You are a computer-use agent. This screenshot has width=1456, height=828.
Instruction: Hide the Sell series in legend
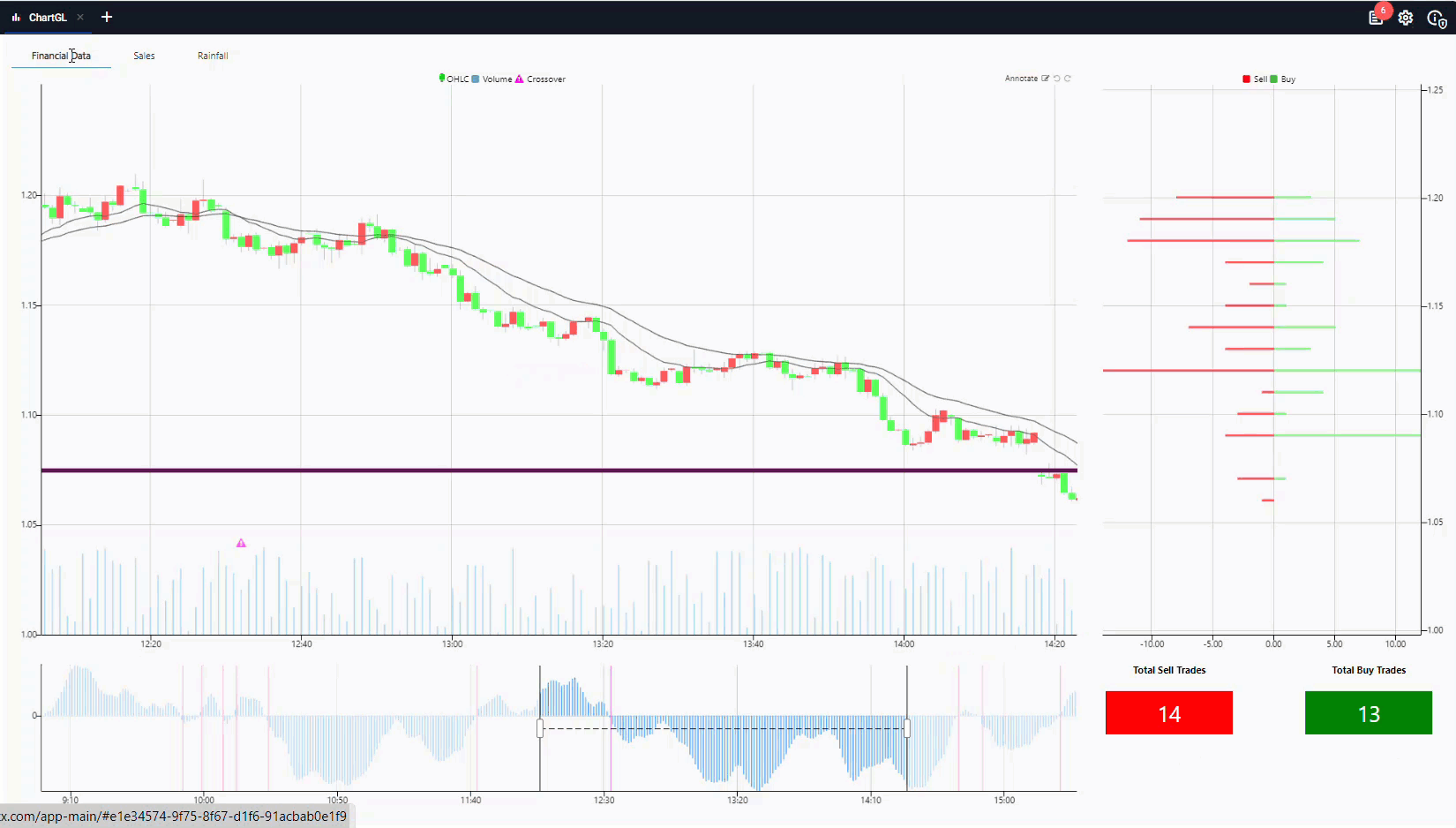point(1255,79)
